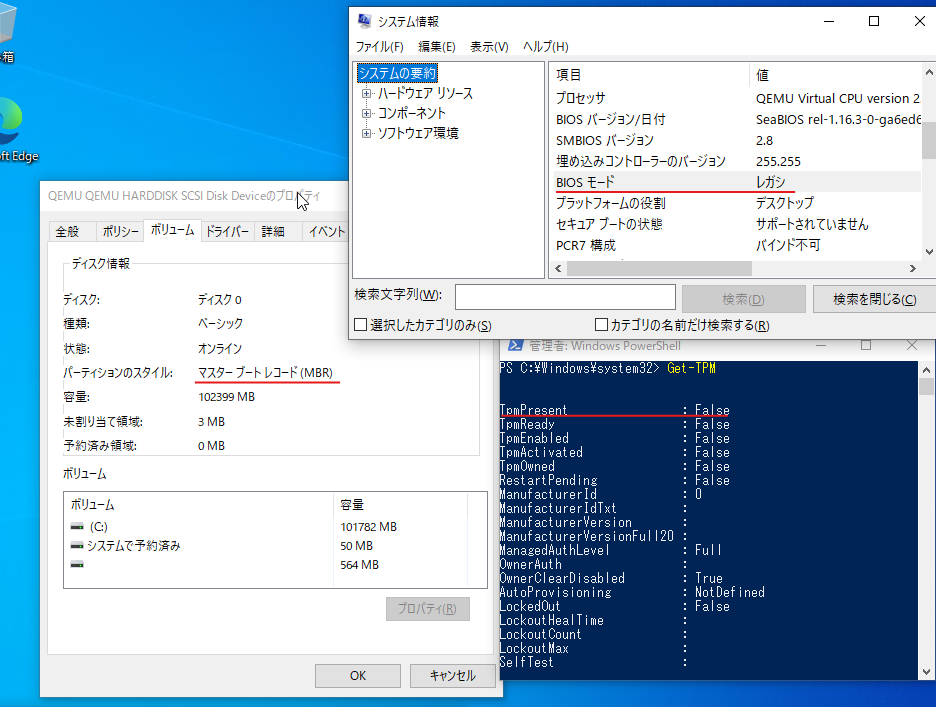Click the マスター ブート レコード (MBR) value

[266, 373]
